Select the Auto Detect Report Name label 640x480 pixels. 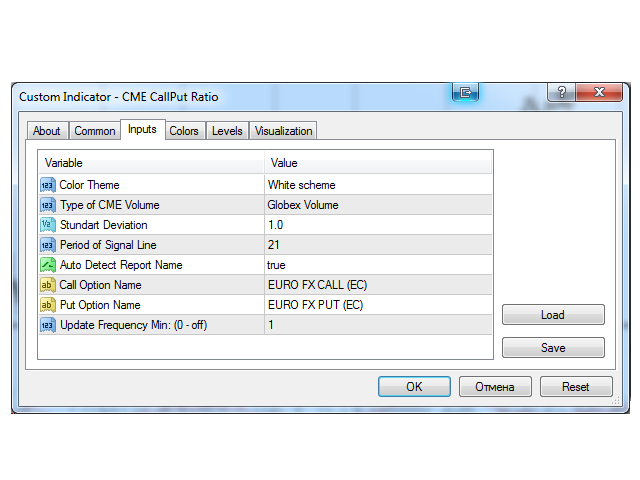click(121, 265)
